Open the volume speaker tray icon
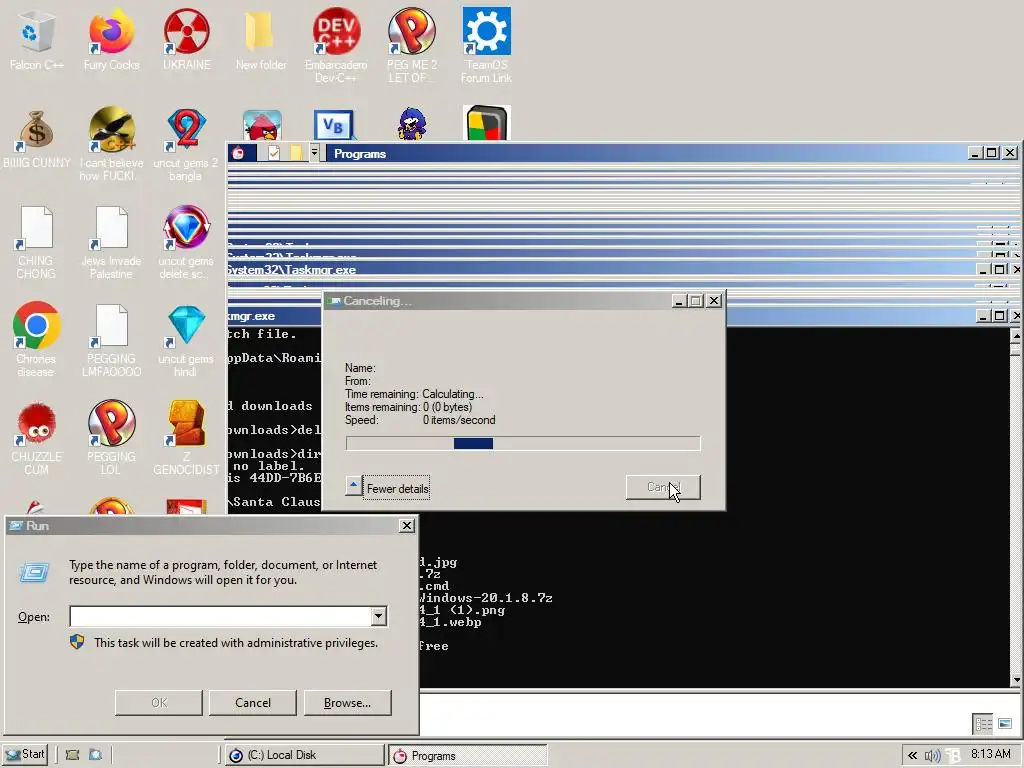1024x768 pixels. click(933, 756)
